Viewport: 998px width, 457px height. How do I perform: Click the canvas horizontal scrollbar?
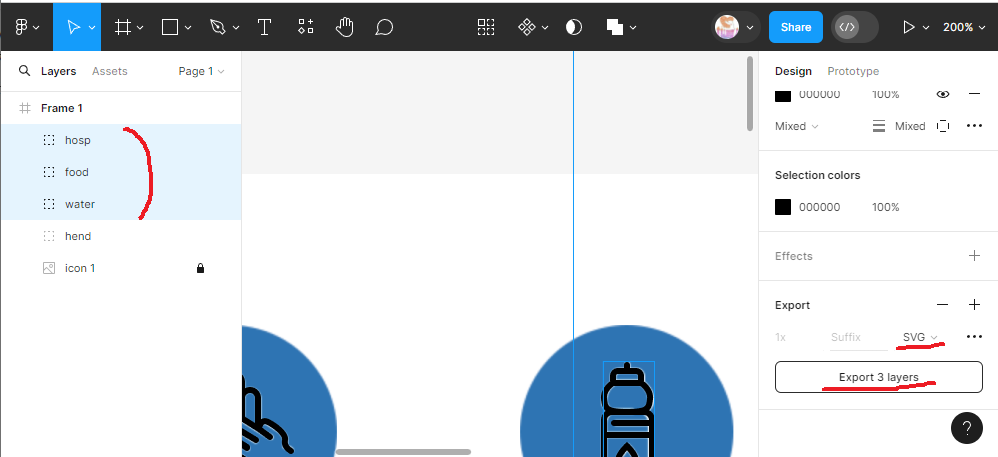(x=404, y=452)
